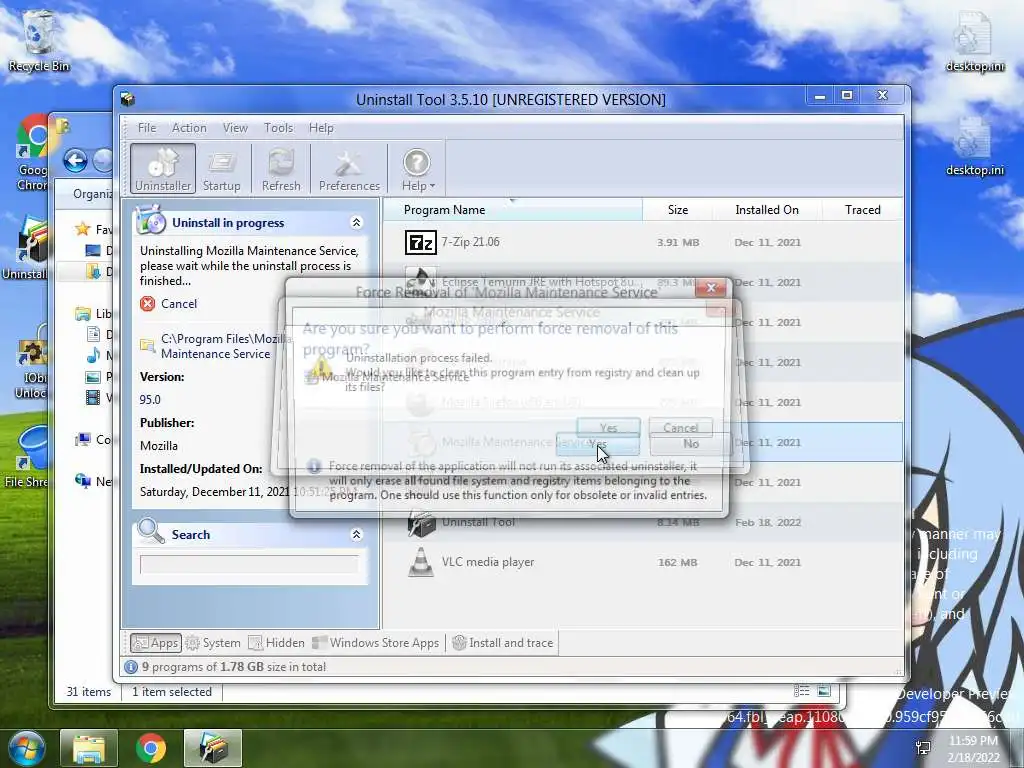Open the Google Chrome desktop shortcut
Screen dimensions: 1024x768
click(33, 152)
